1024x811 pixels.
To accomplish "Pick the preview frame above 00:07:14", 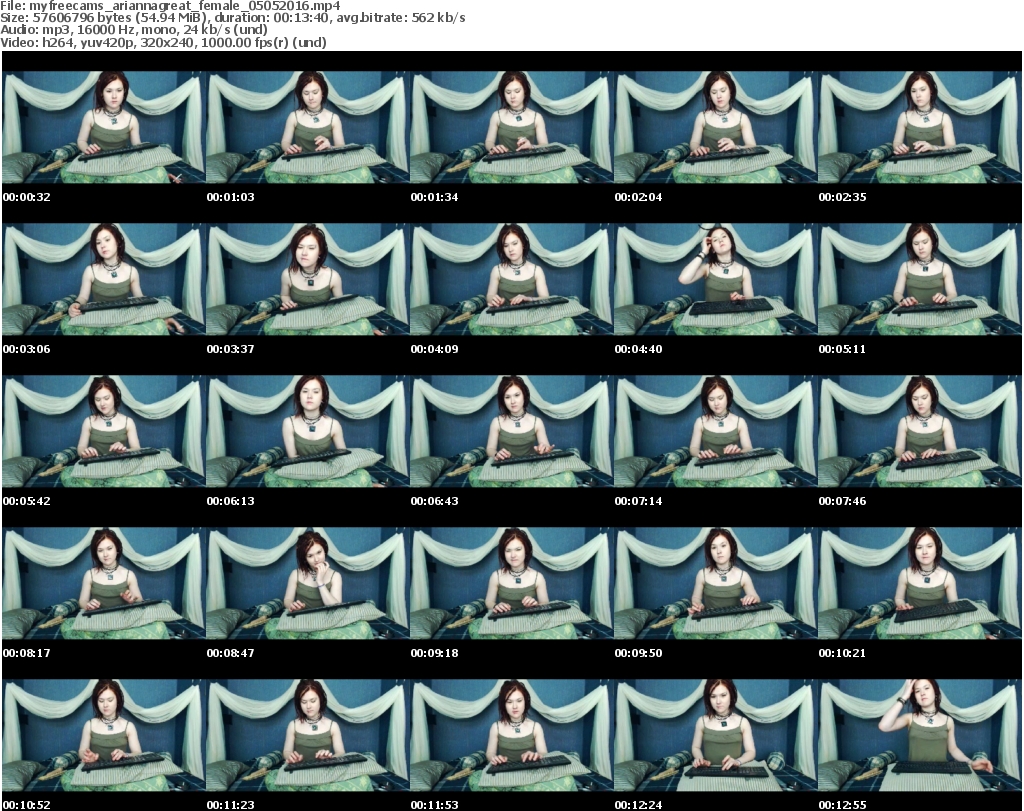I will tap(716, 431).
